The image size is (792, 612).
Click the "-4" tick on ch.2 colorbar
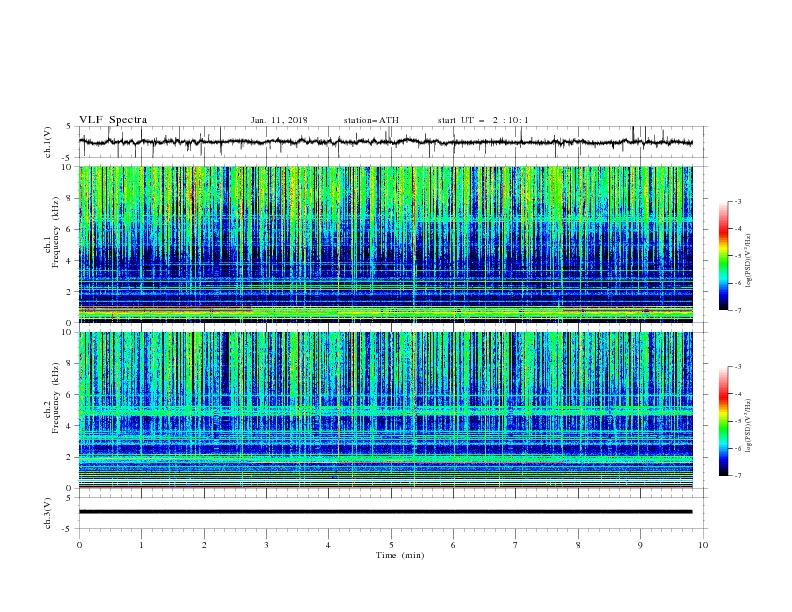point(737,394)
